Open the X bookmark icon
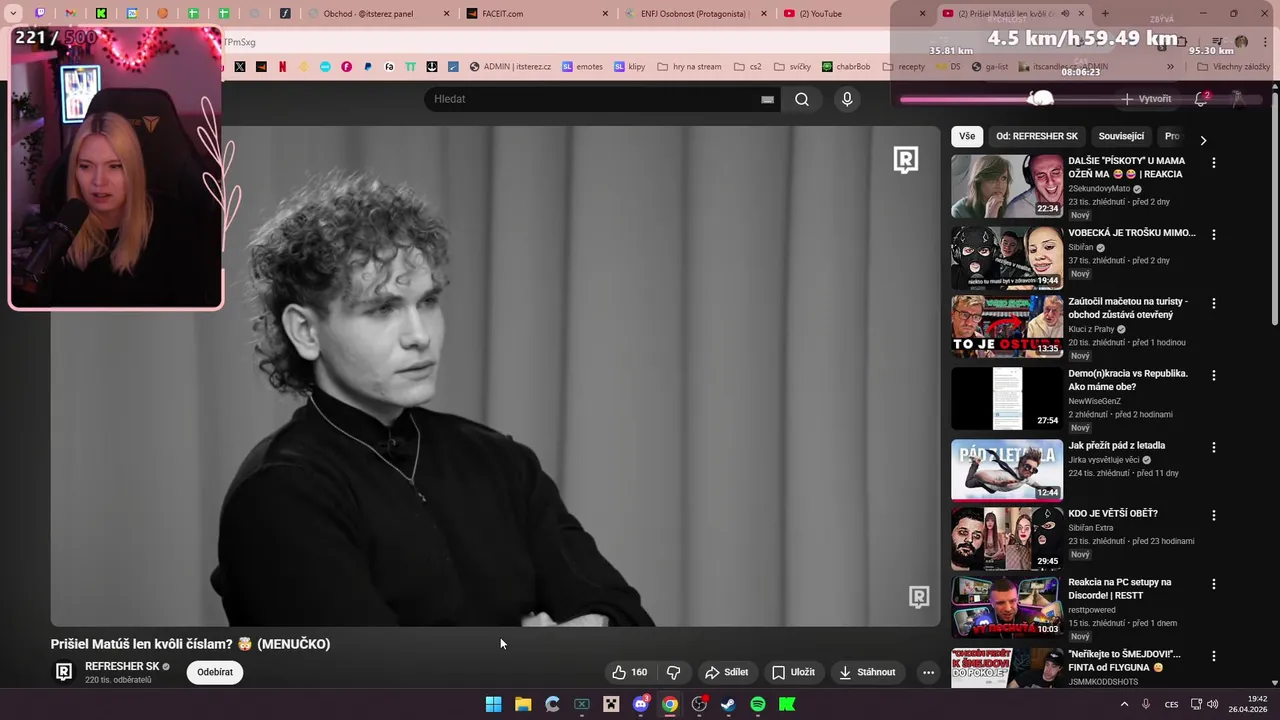The width and height of the screenshot is (1280, 720). coord(240,67)
